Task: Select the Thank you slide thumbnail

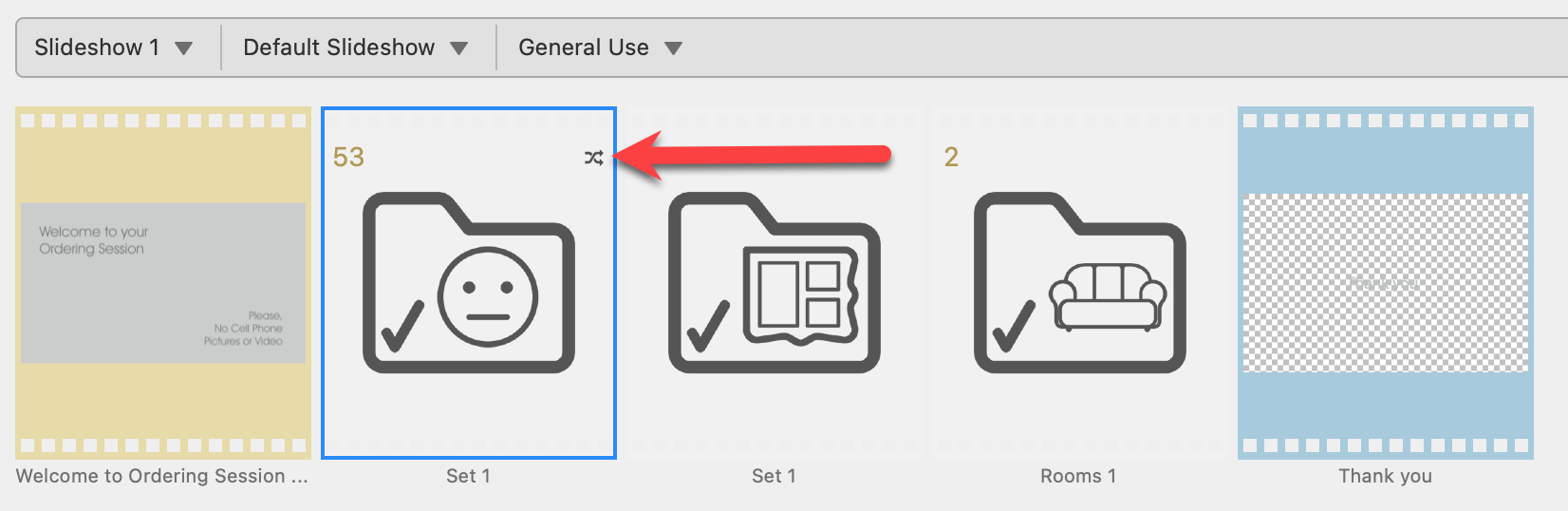Action: [x=1385, y=282]
